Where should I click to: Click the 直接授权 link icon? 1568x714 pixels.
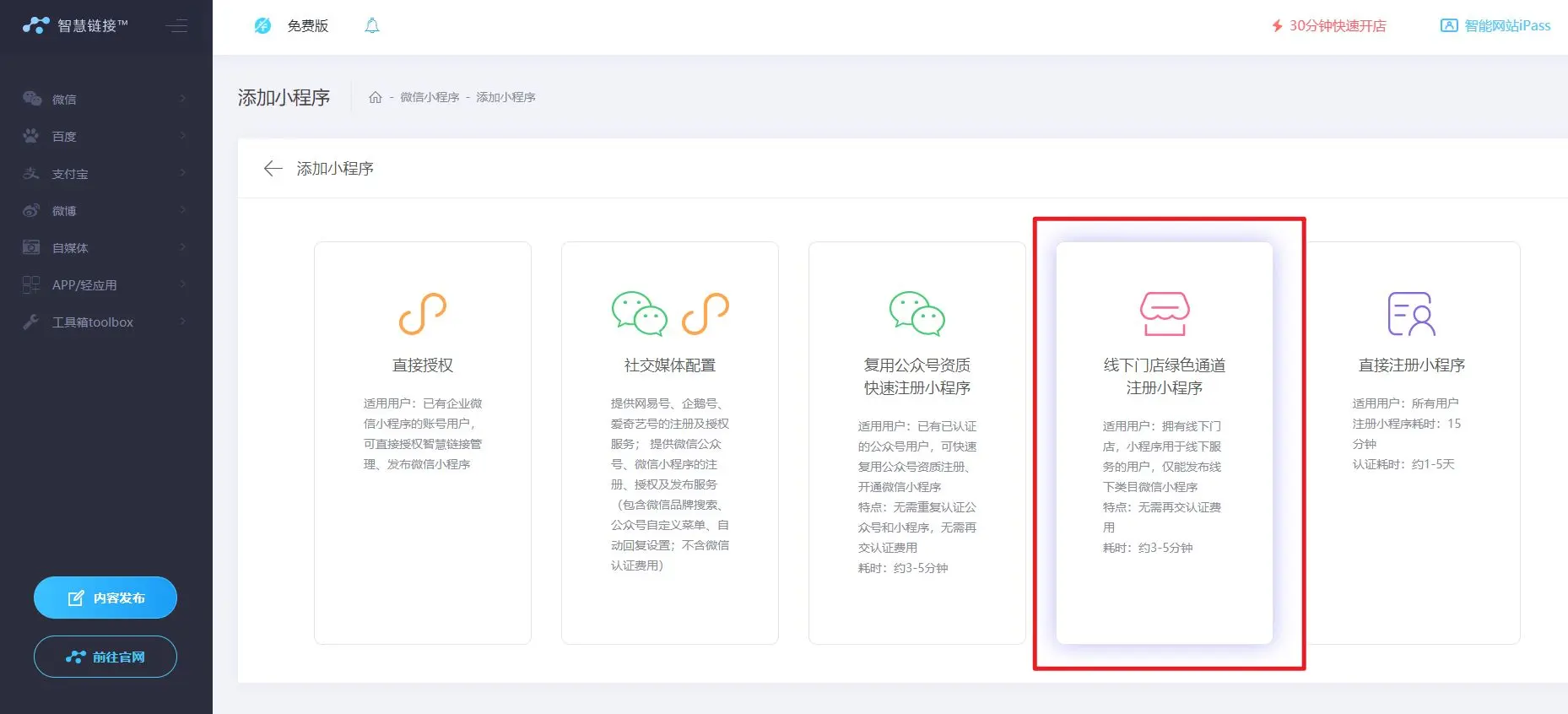pyautogui.click(x=422, y=314)
